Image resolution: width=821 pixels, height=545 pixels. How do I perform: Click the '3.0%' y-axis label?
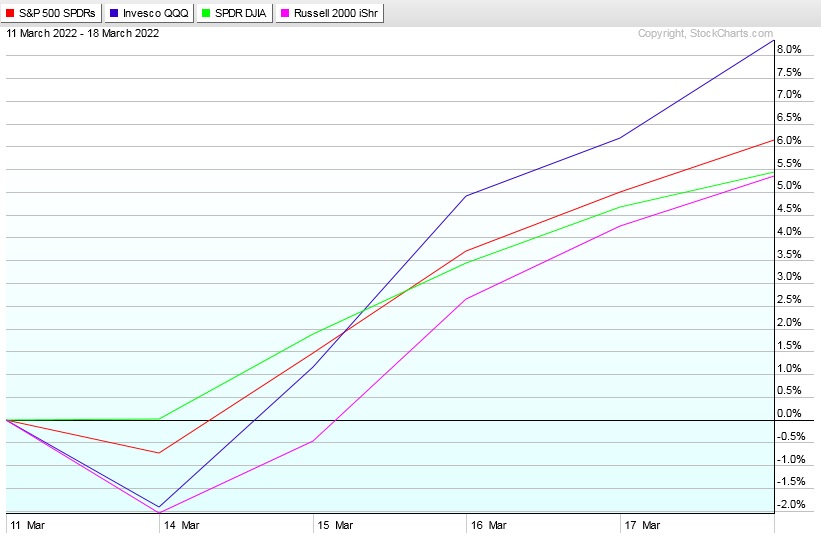point(789,276)
